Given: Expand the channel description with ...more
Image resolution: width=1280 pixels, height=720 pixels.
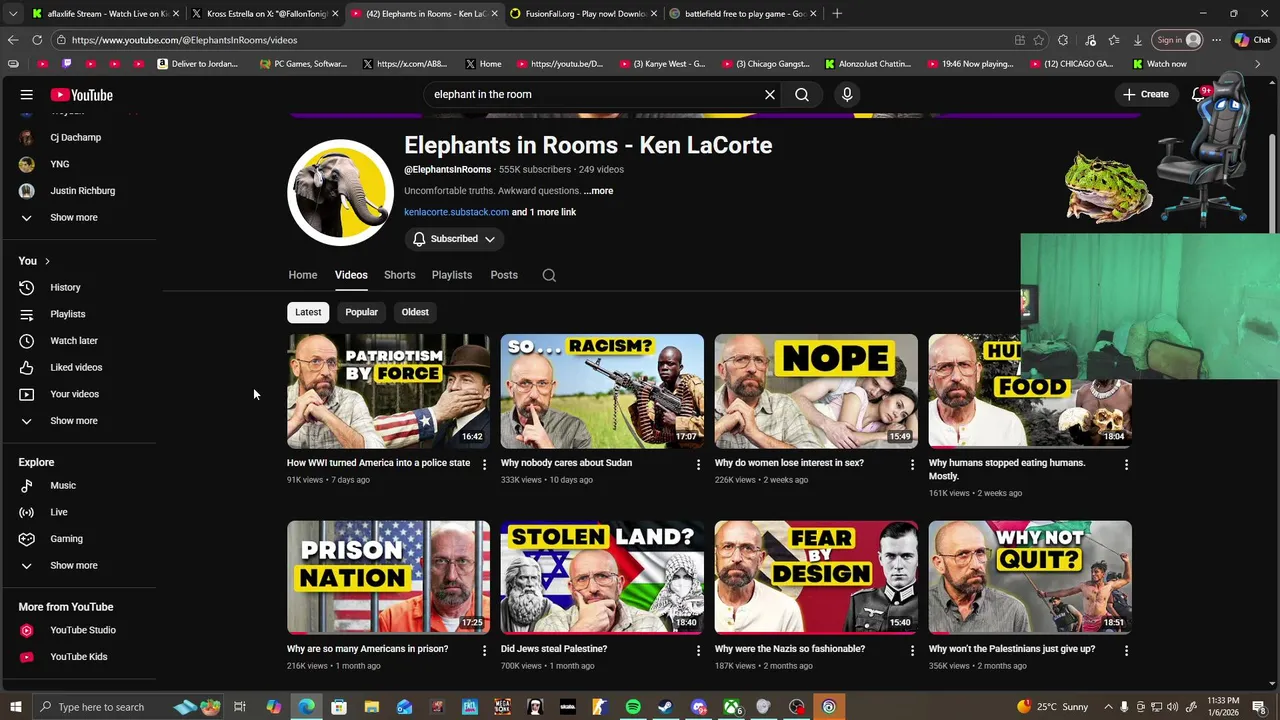Looking at the screenshot, I should pyautogui.click(x=599, y=191).
